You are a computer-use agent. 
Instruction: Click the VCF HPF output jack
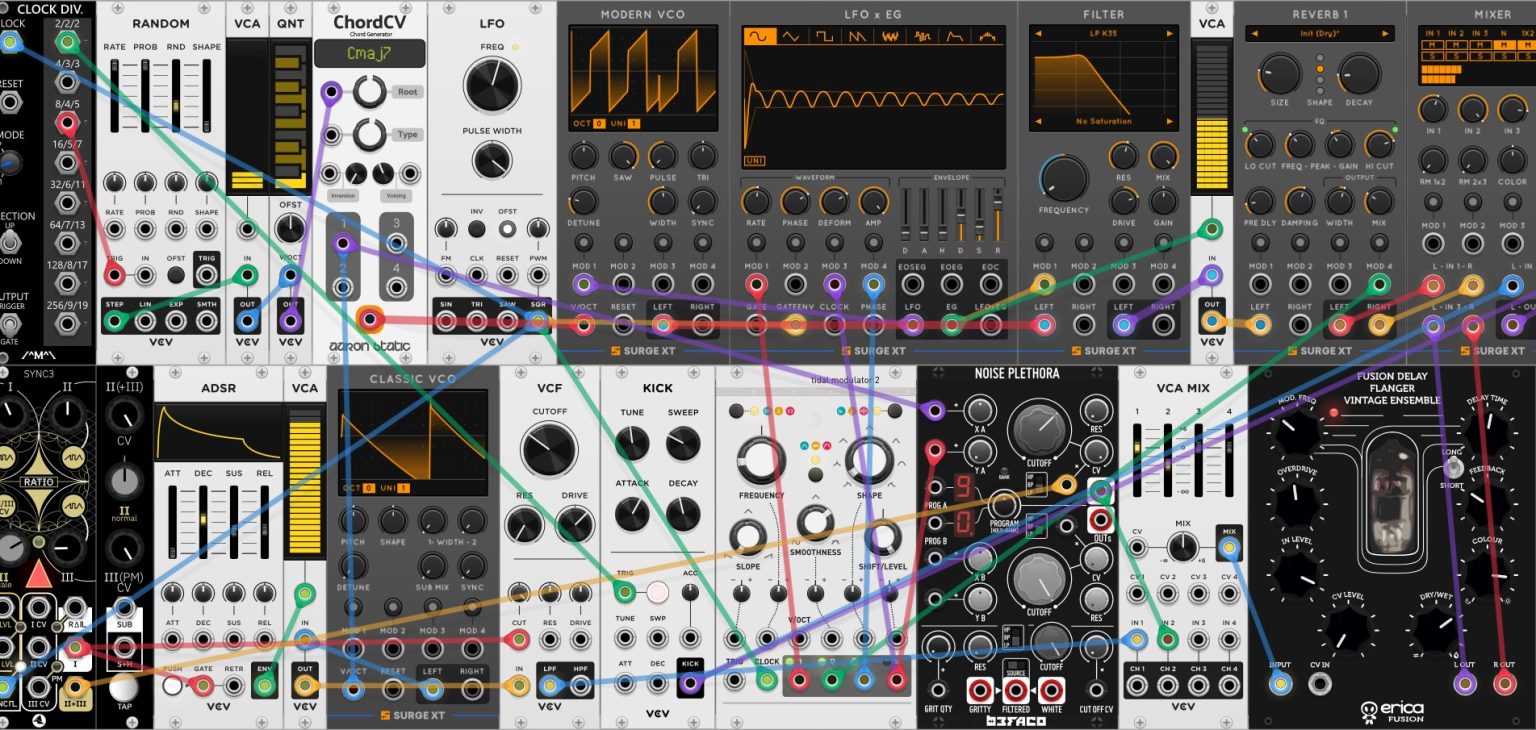580,686
